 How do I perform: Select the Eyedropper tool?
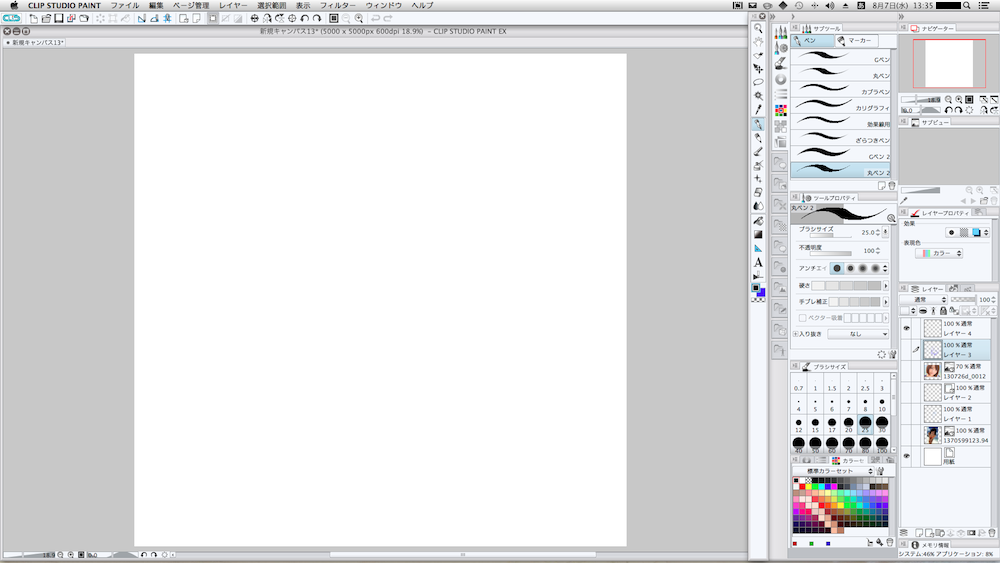tap(758, 110)
